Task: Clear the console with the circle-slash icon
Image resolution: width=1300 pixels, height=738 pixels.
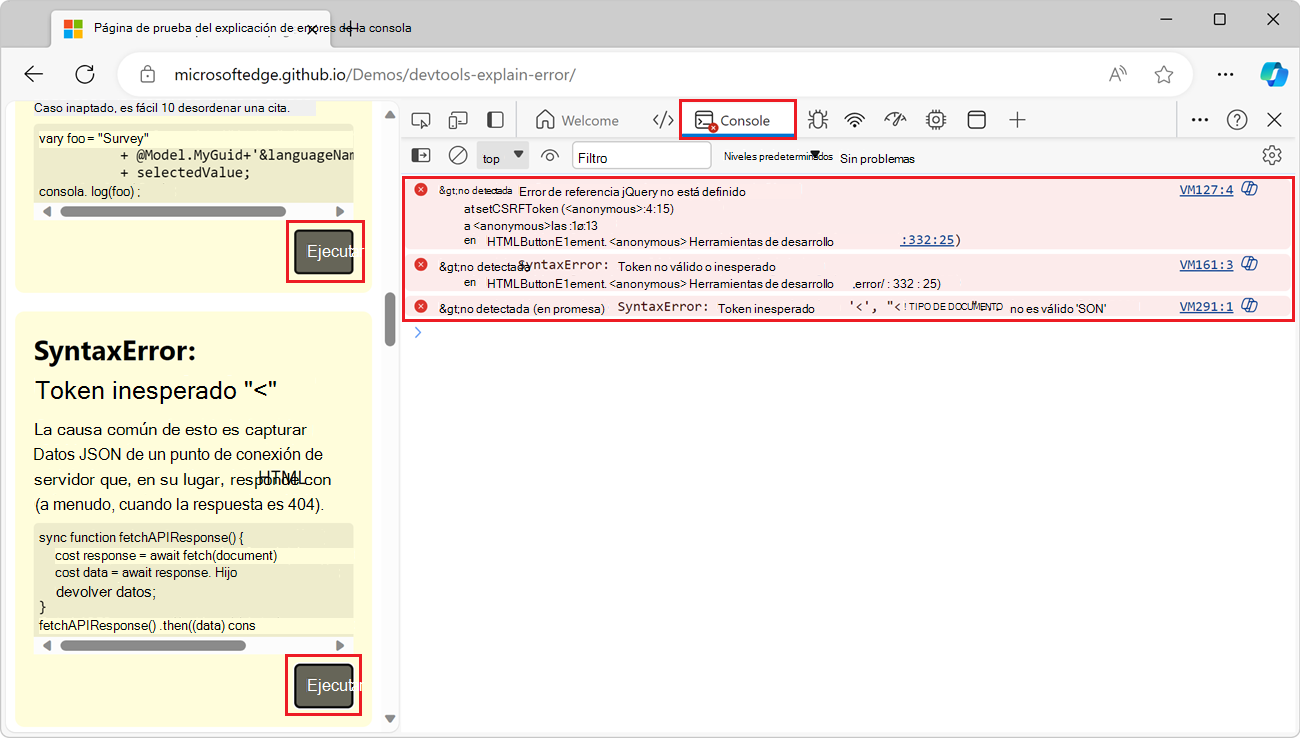Action: (458, 155)
